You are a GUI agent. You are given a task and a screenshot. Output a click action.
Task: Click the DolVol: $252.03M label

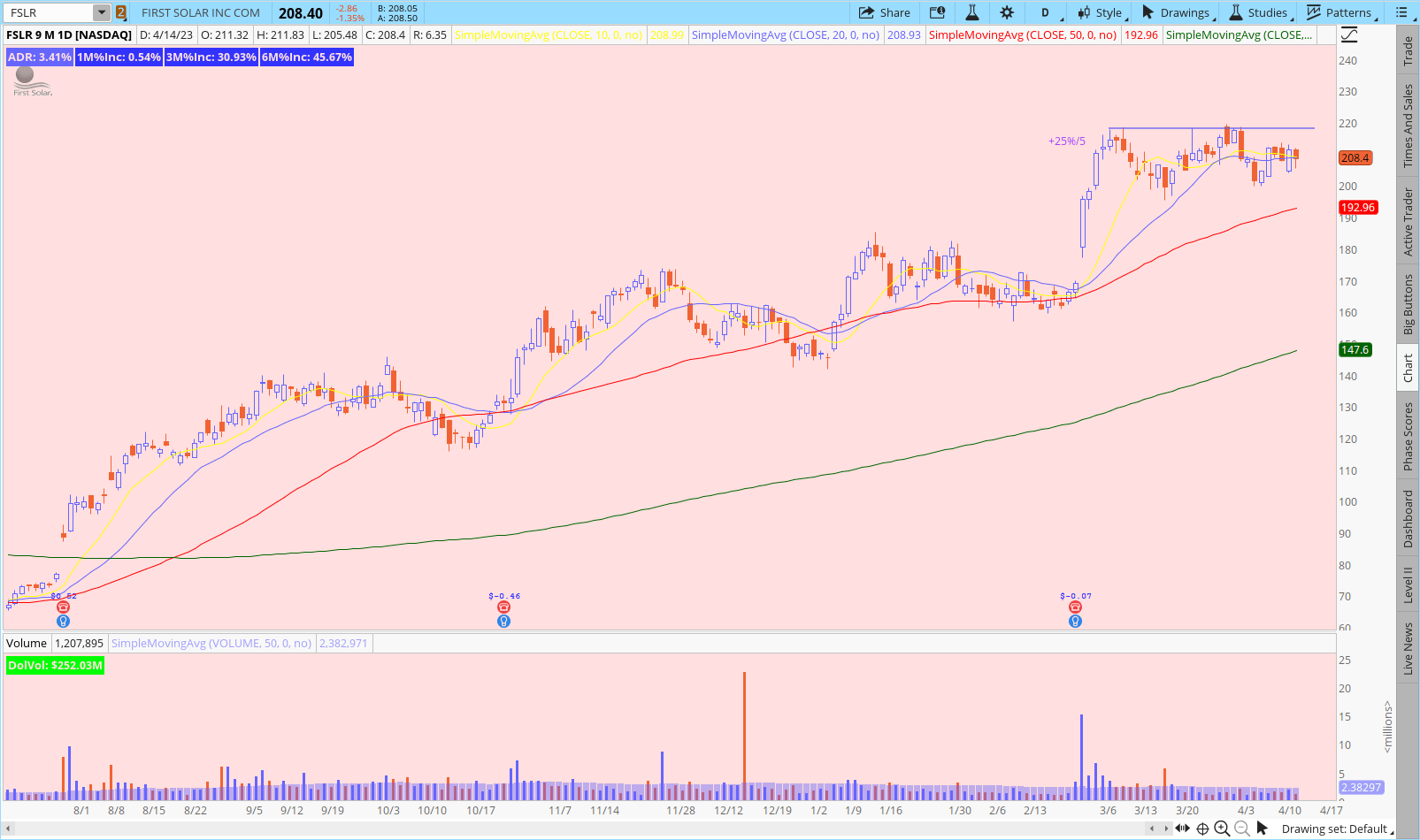point(55,665)
